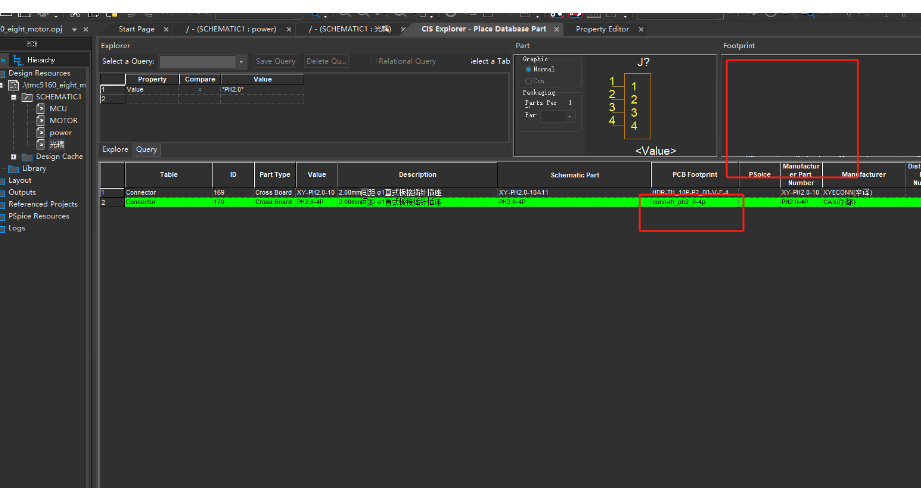Click the Schematic Part column header
Viewport: 921px width, 488px height.
574,175
